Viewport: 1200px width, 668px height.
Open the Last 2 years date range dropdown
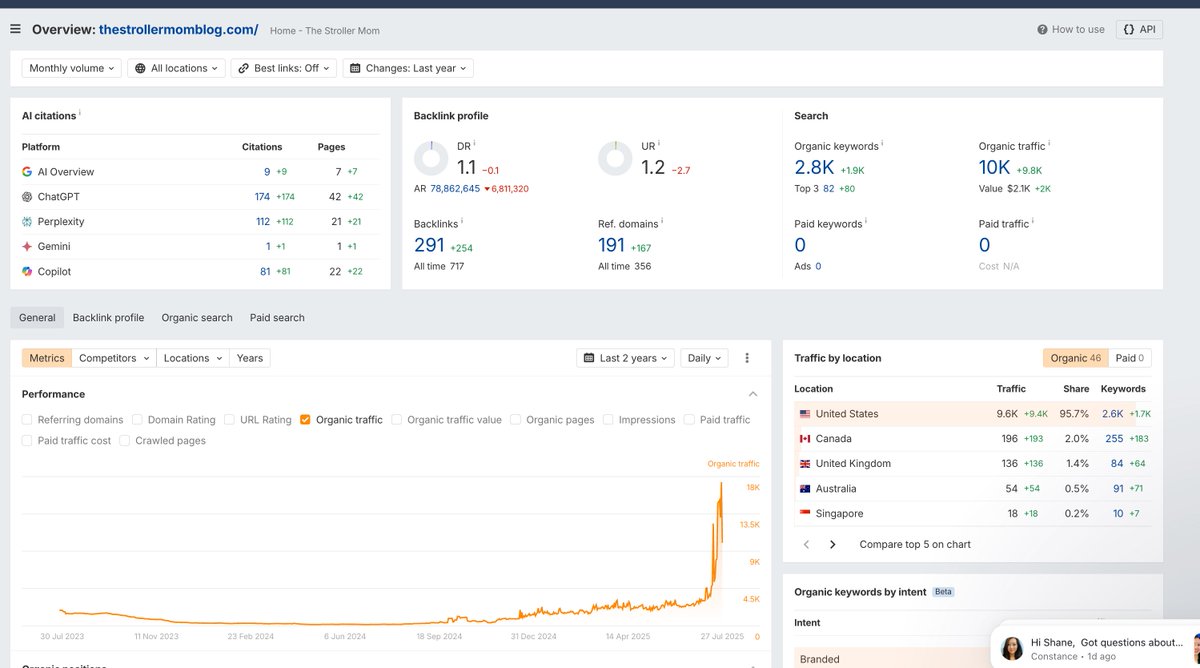pyautogui.click(x=625, y=357)
